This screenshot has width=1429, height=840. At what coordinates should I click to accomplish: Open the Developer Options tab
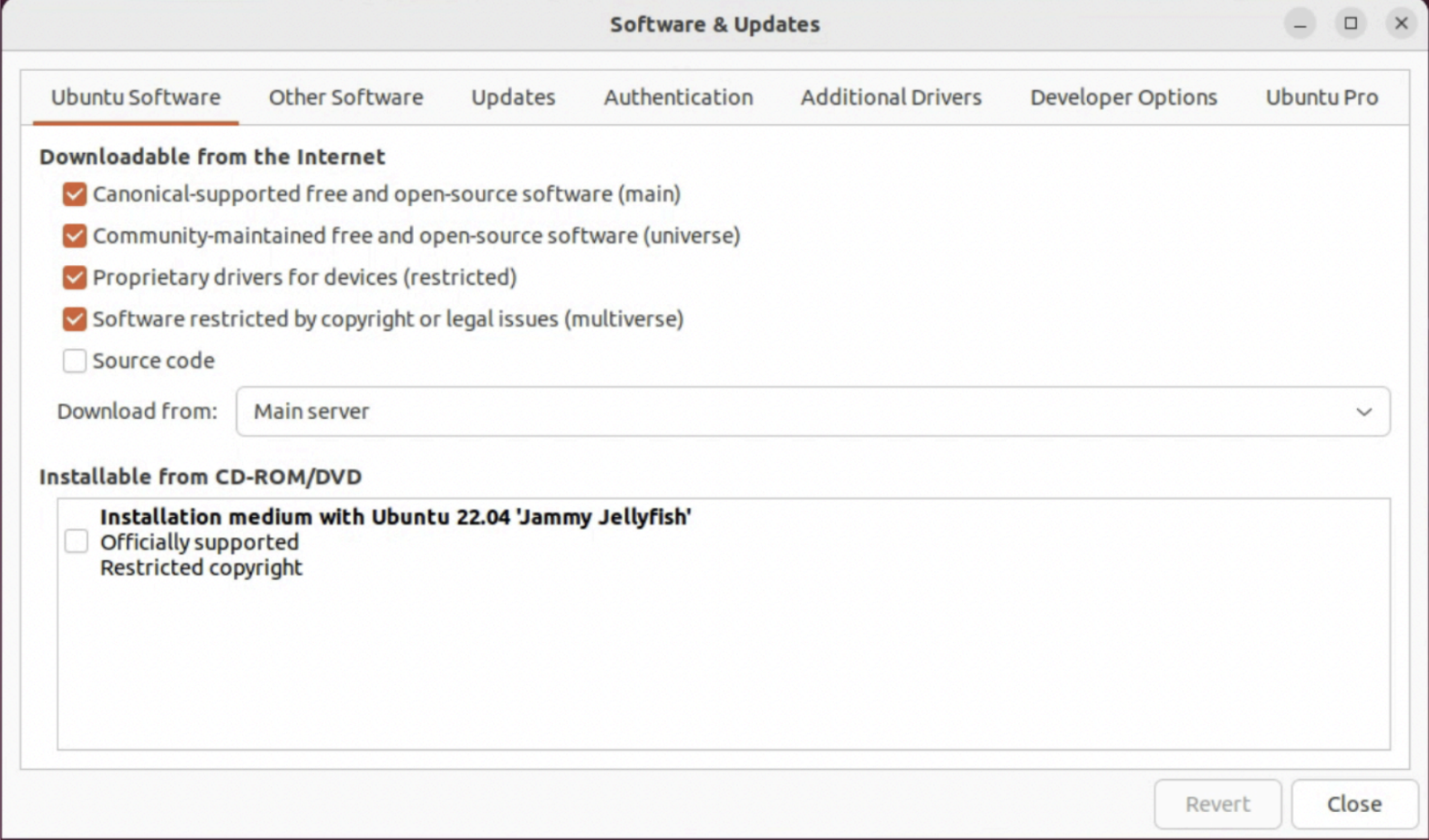tap(1123, 97)
